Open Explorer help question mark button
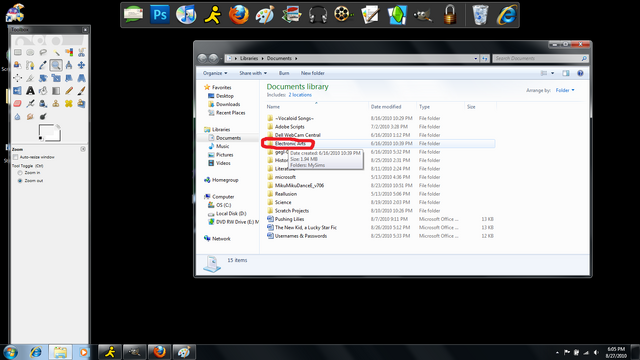Image resolution: width=640 pixels, height=360 pixels. [580, 73]
